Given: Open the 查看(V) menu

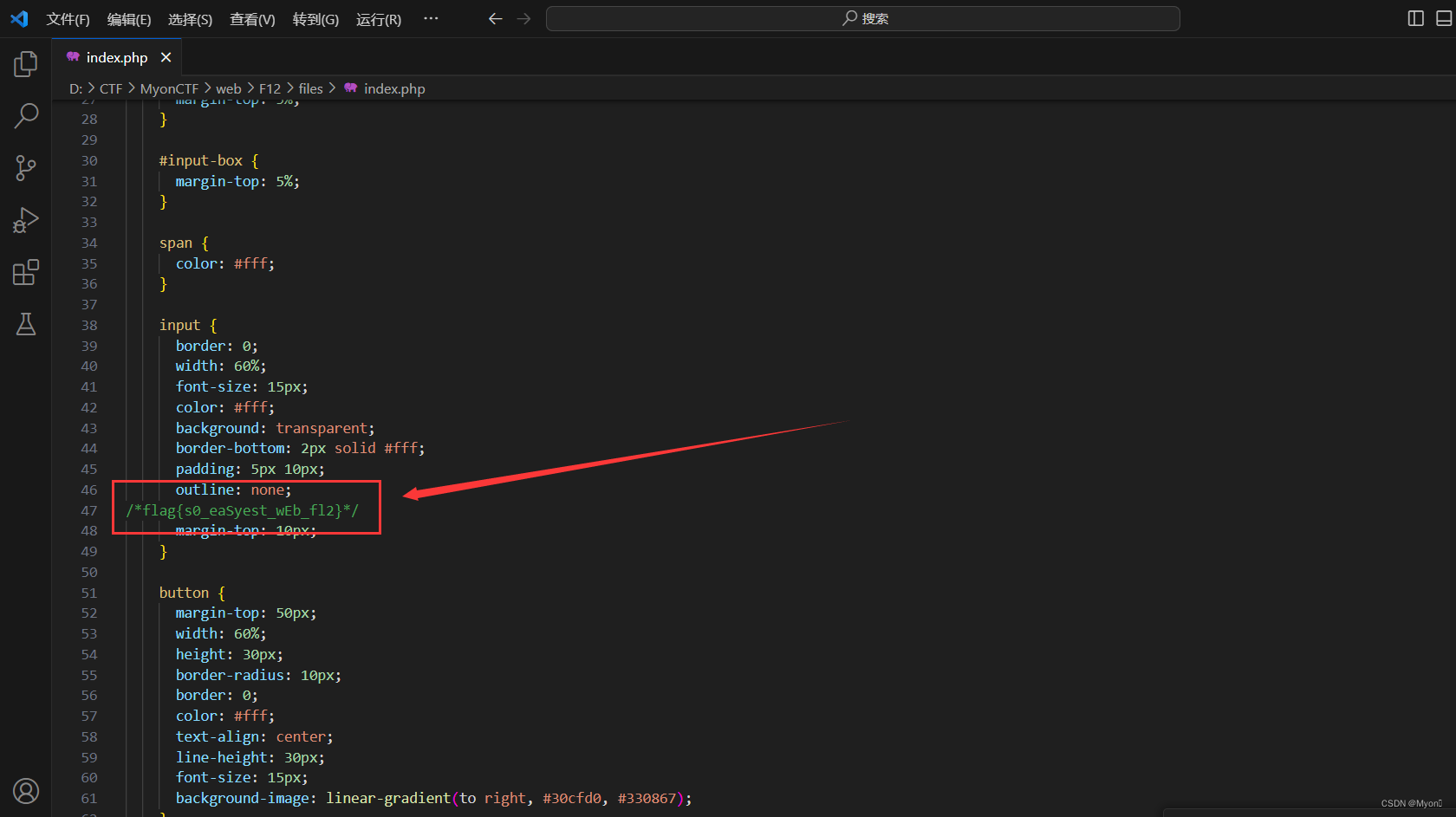Looking at the screenshot, I should (252, 19).
